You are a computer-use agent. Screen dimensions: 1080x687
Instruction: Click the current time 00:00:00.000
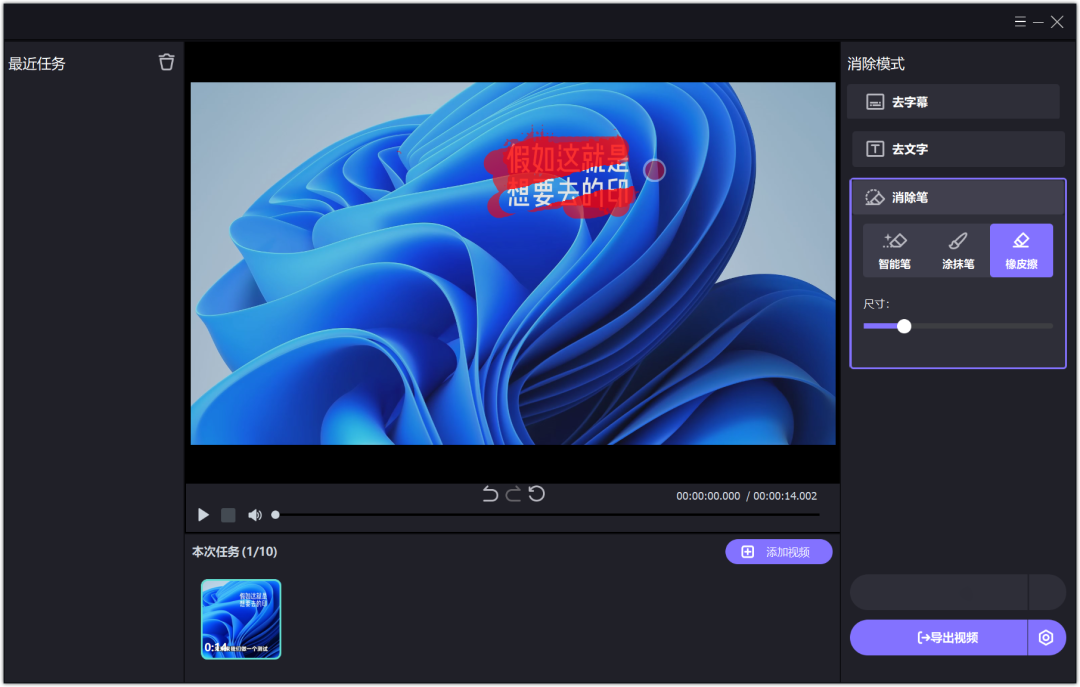coord(708,496)
